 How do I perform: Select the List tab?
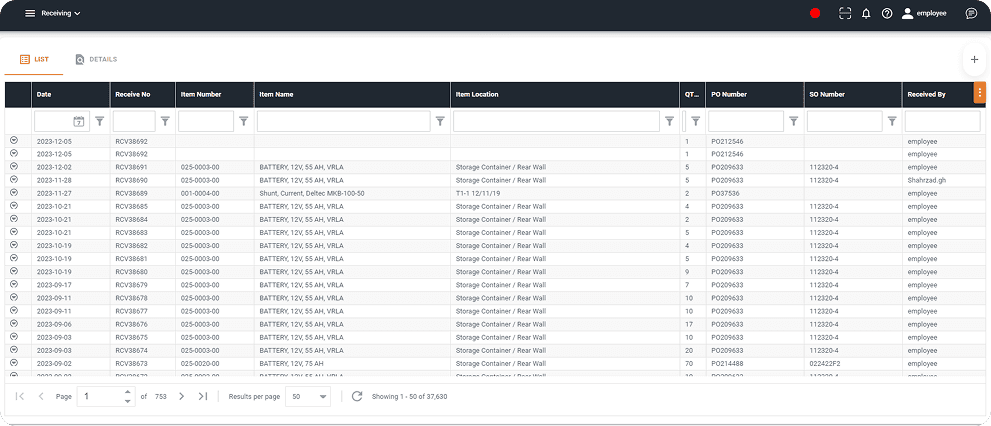[34, 59]
